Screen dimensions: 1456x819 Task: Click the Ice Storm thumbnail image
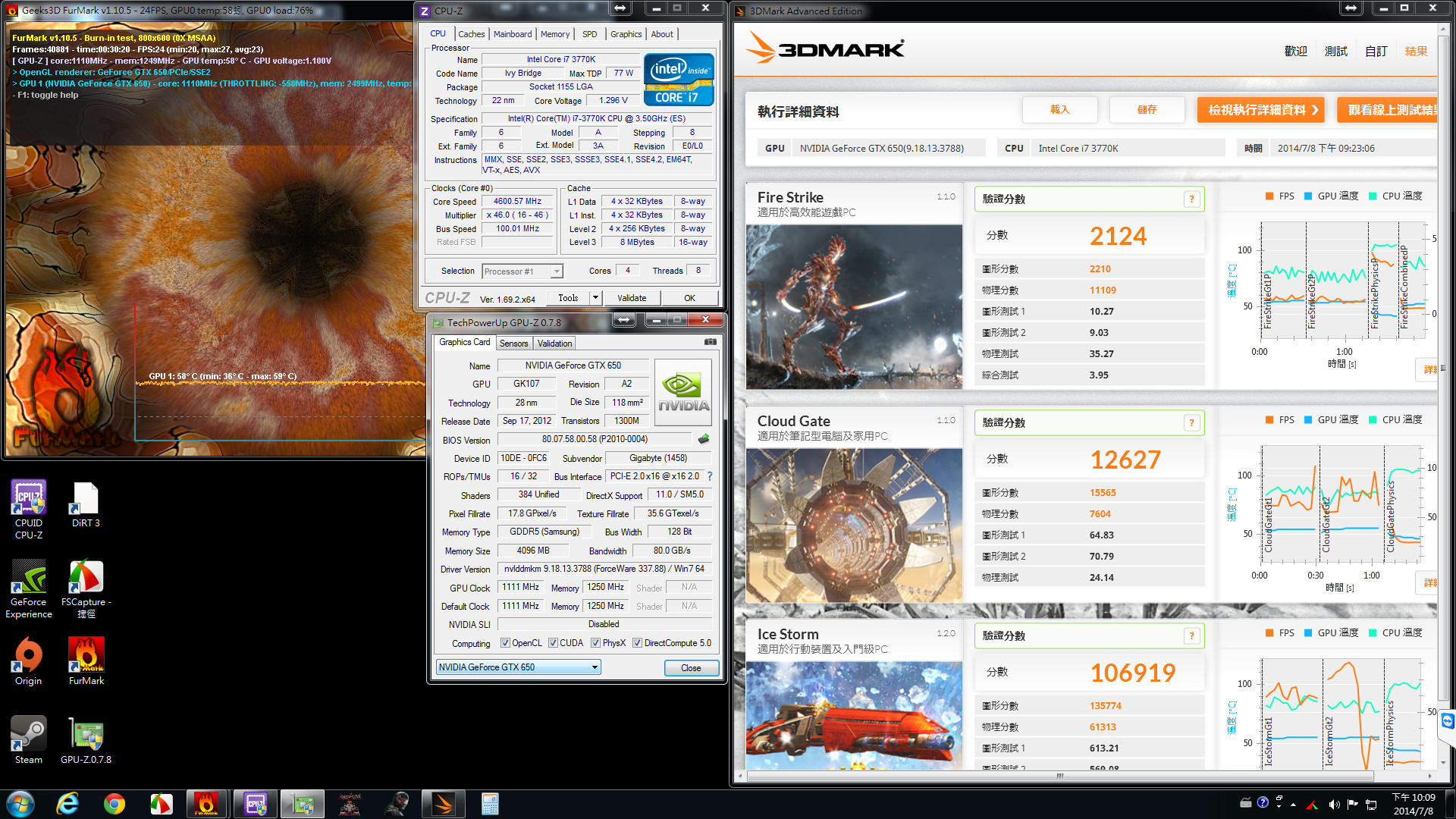[x=854, y=716]
